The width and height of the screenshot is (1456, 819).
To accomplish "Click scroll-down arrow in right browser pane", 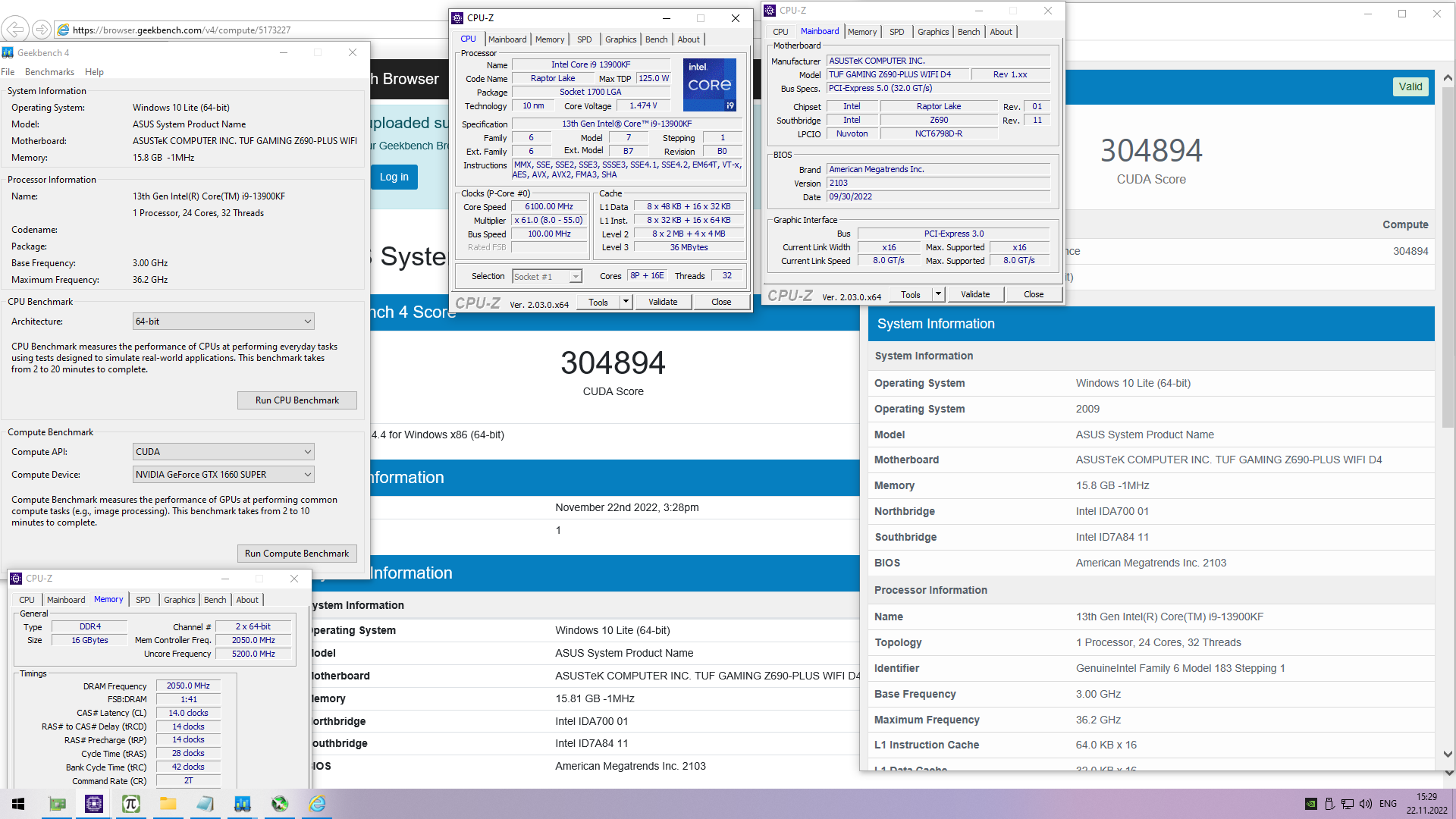I will (x=1448, y=755).
